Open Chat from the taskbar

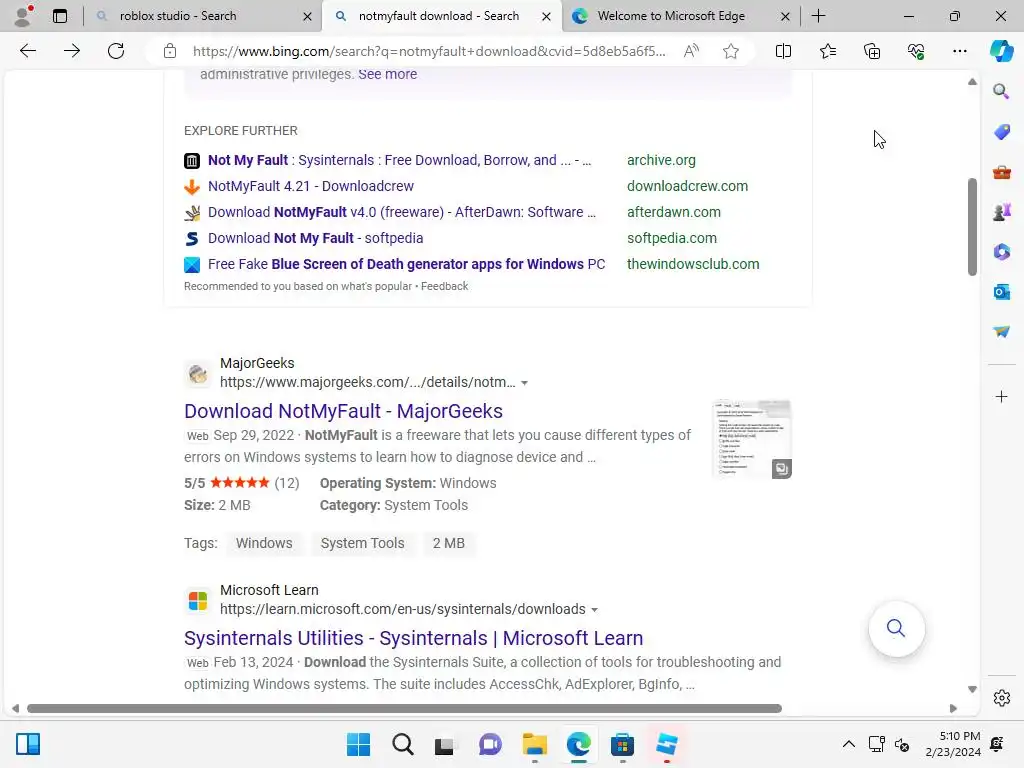coord(490,744)
